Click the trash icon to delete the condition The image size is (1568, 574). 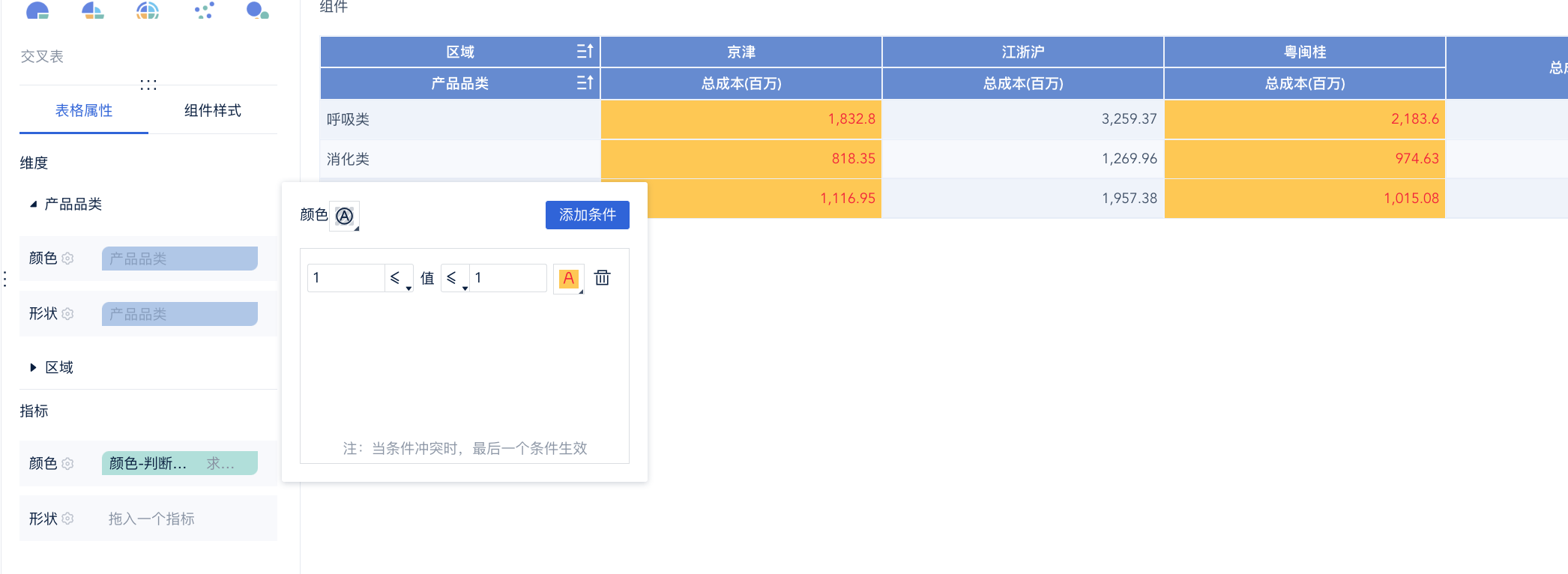point(602,278)
